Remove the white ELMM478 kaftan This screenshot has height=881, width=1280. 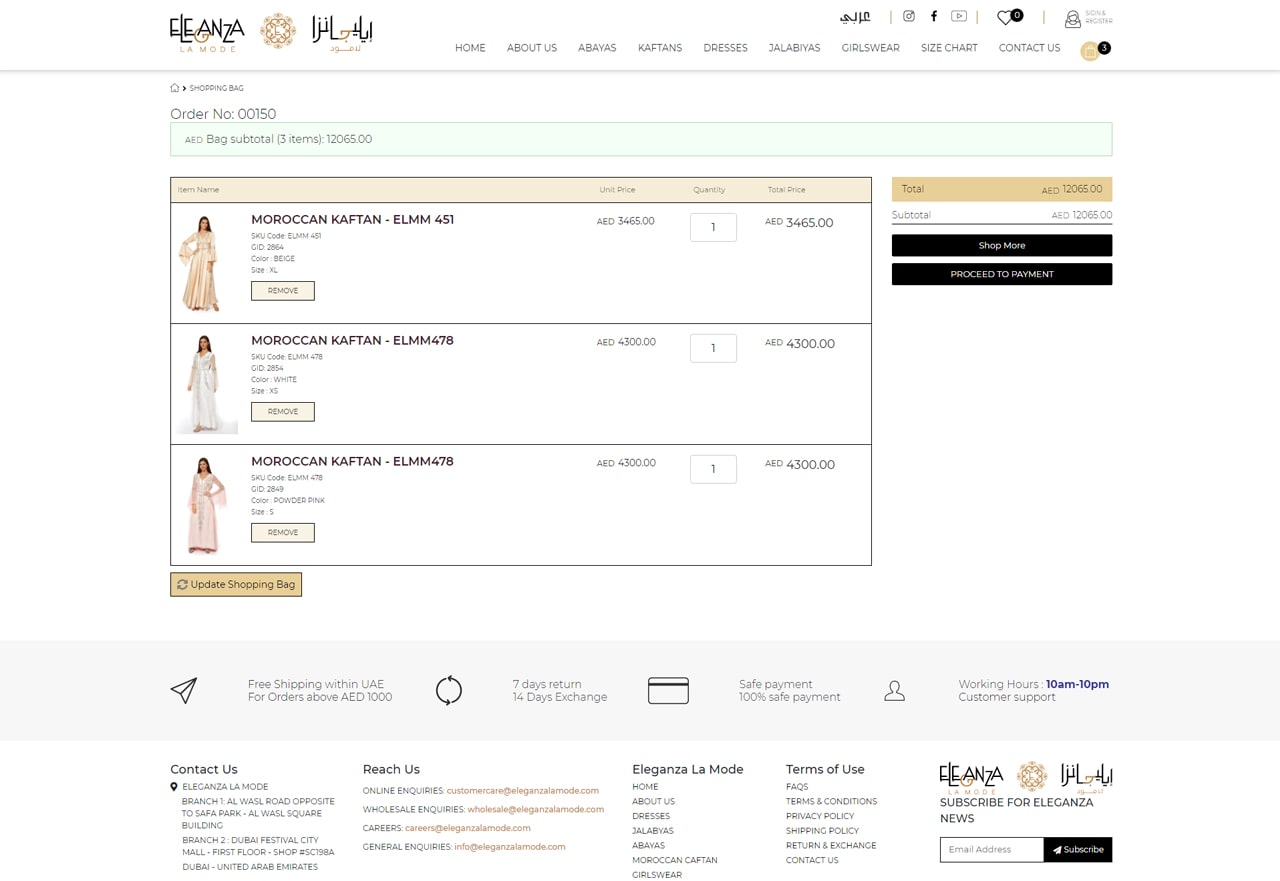[x=283, y=412]
